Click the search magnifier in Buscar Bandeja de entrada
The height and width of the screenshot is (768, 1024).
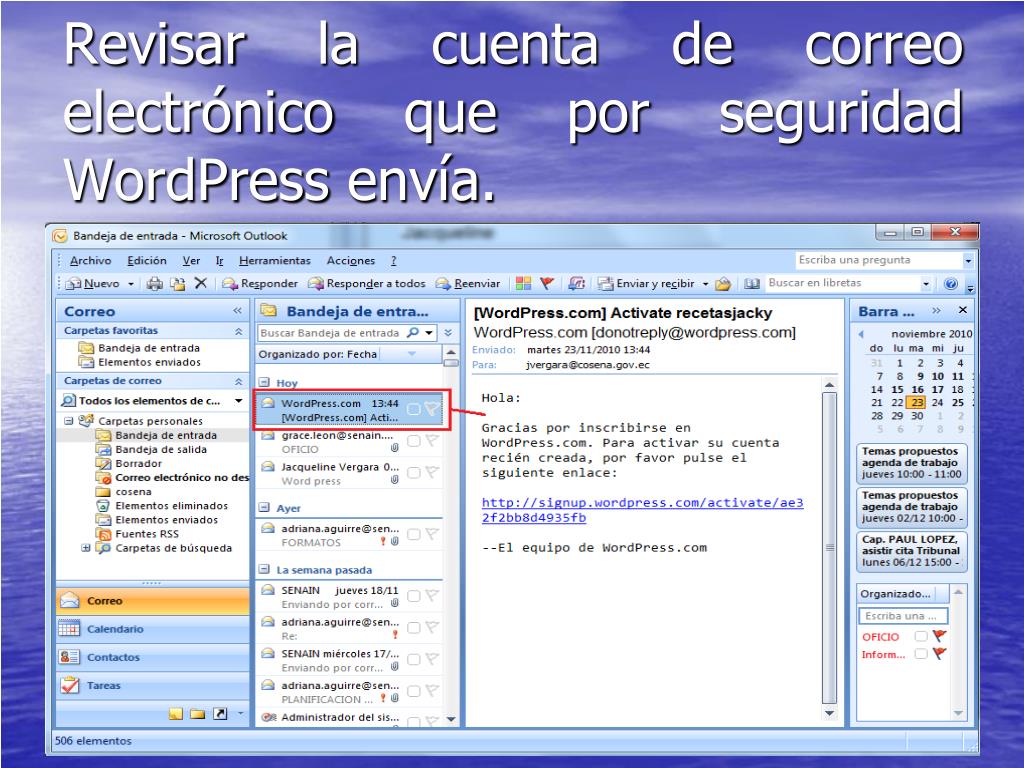pos(413,332)
